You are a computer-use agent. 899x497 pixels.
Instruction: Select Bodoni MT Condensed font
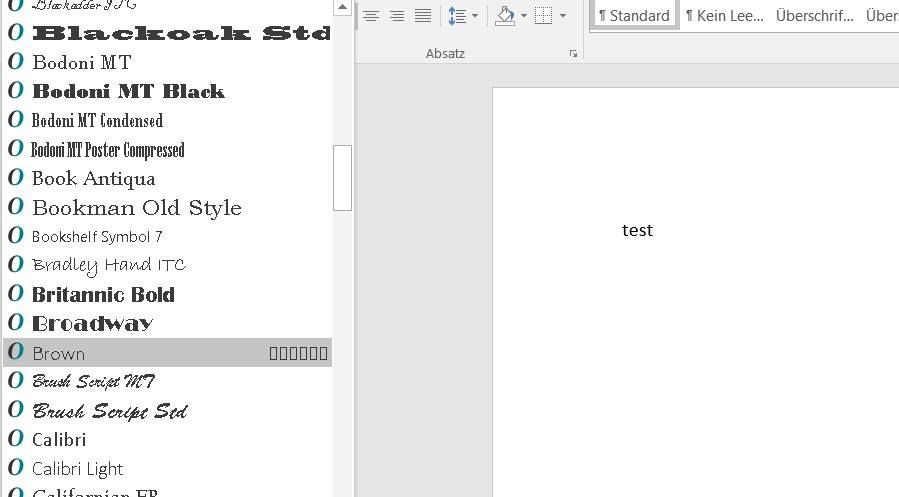tap(167, 120)
